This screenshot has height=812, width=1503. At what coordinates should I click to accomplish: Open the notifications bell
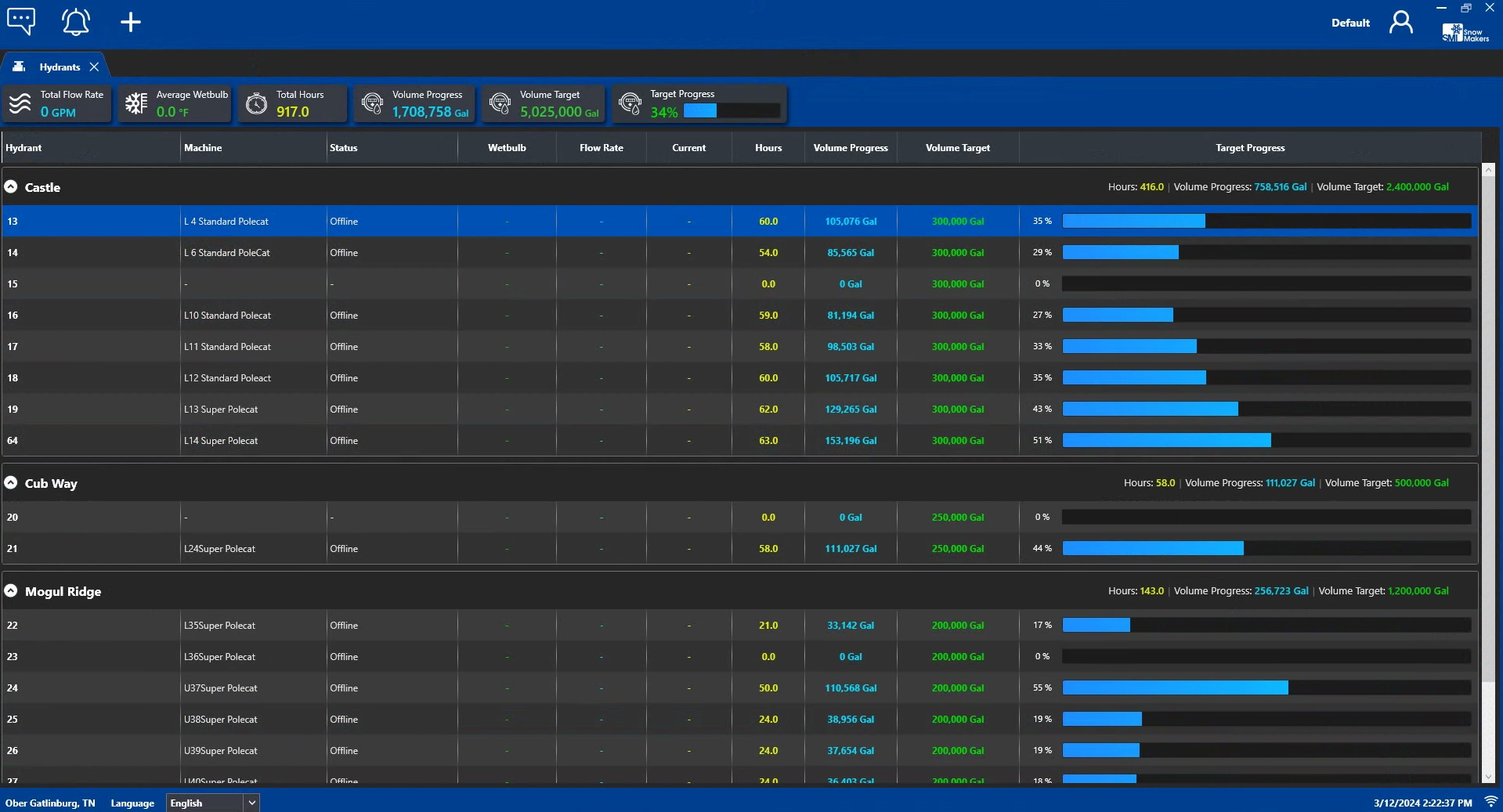(x=75, y=22)
